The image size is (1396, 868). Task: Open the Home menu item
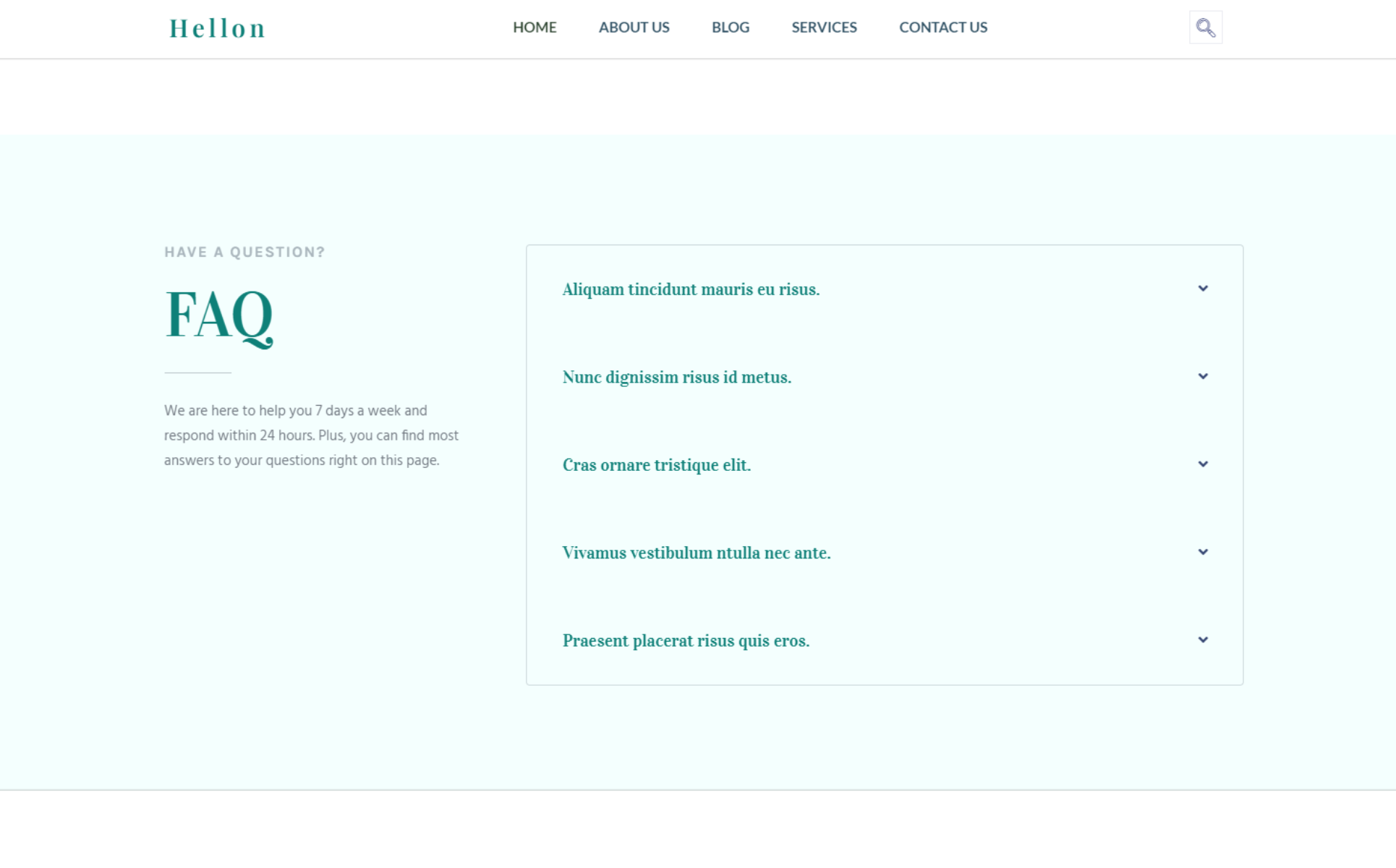click(x=535, y=27)
